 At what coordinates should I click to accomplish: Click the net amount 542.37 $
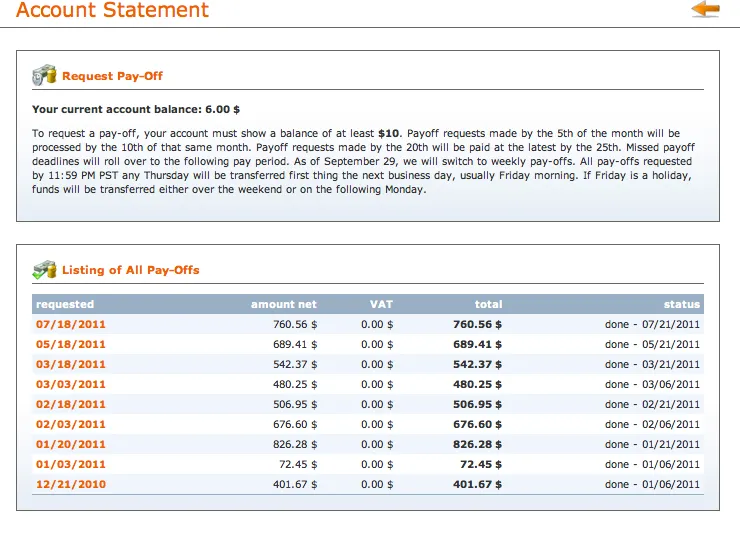(295, 364)
